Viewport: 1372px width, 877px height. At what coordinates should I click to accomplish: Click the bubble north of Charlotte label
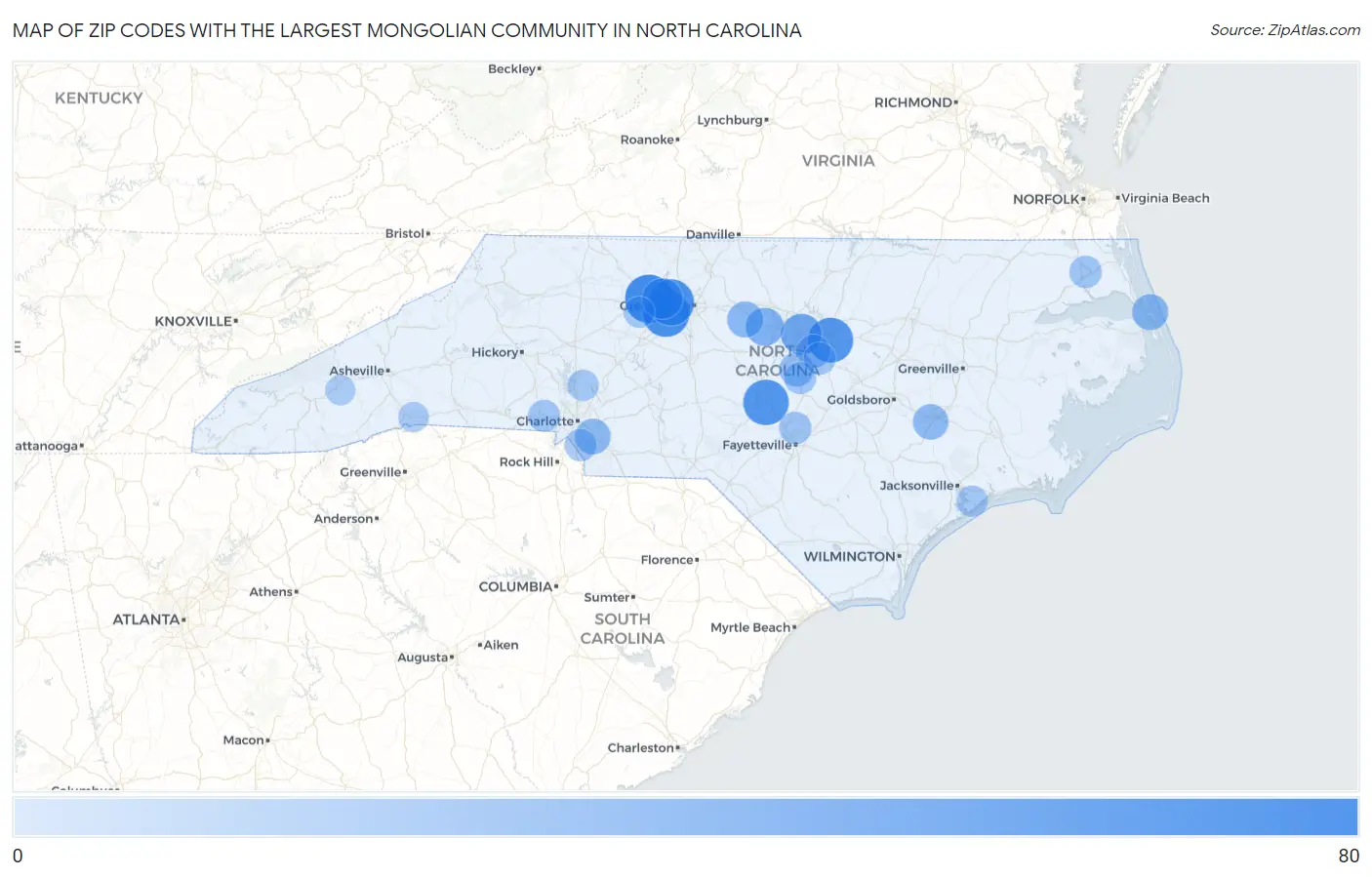(x=583, y=385)
